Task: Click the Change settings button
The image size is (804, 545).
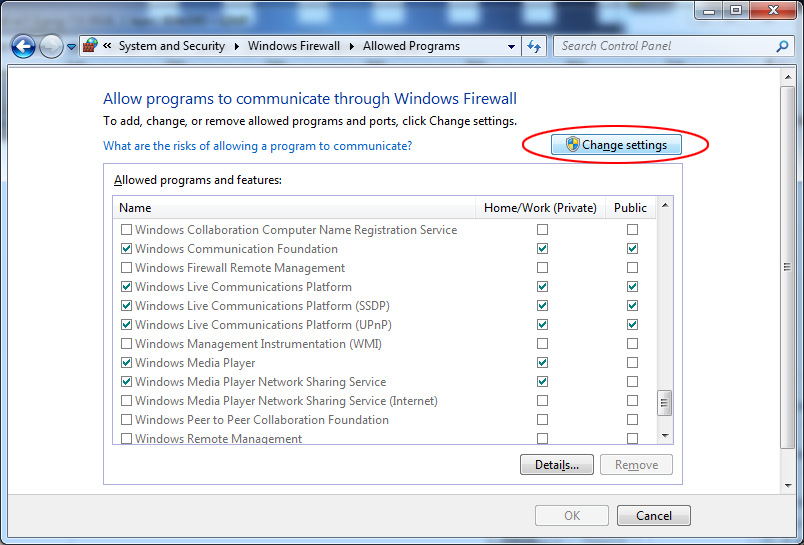Action: (616, 145)
